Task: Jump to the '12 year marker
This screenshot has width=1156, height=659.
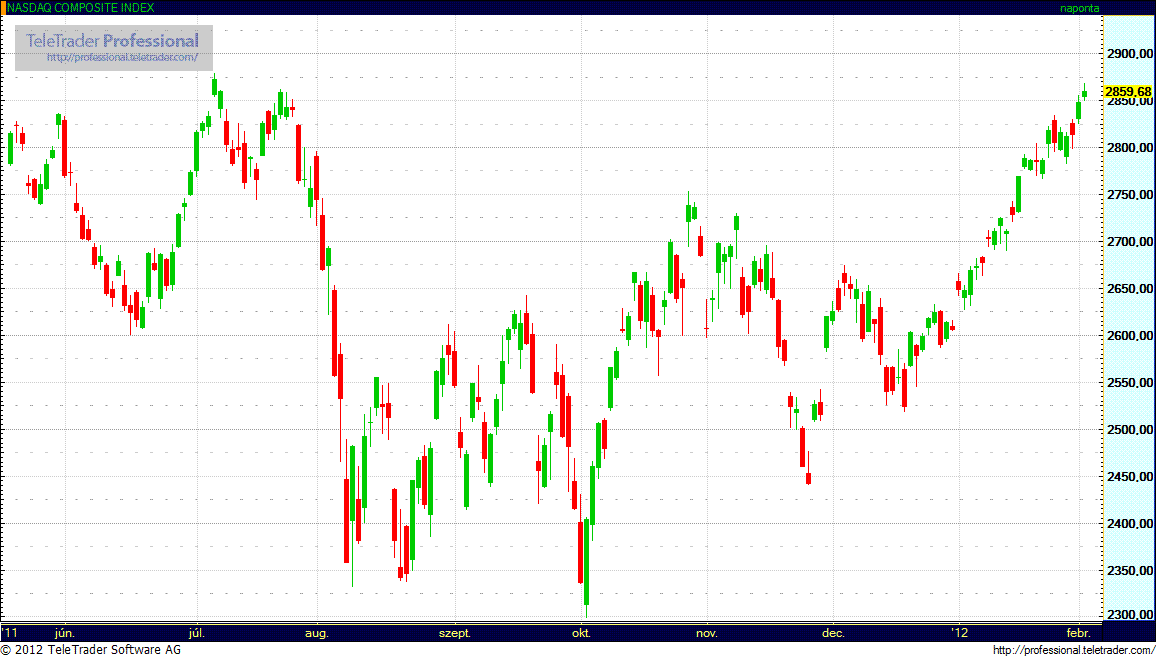Action: (960, 633)
